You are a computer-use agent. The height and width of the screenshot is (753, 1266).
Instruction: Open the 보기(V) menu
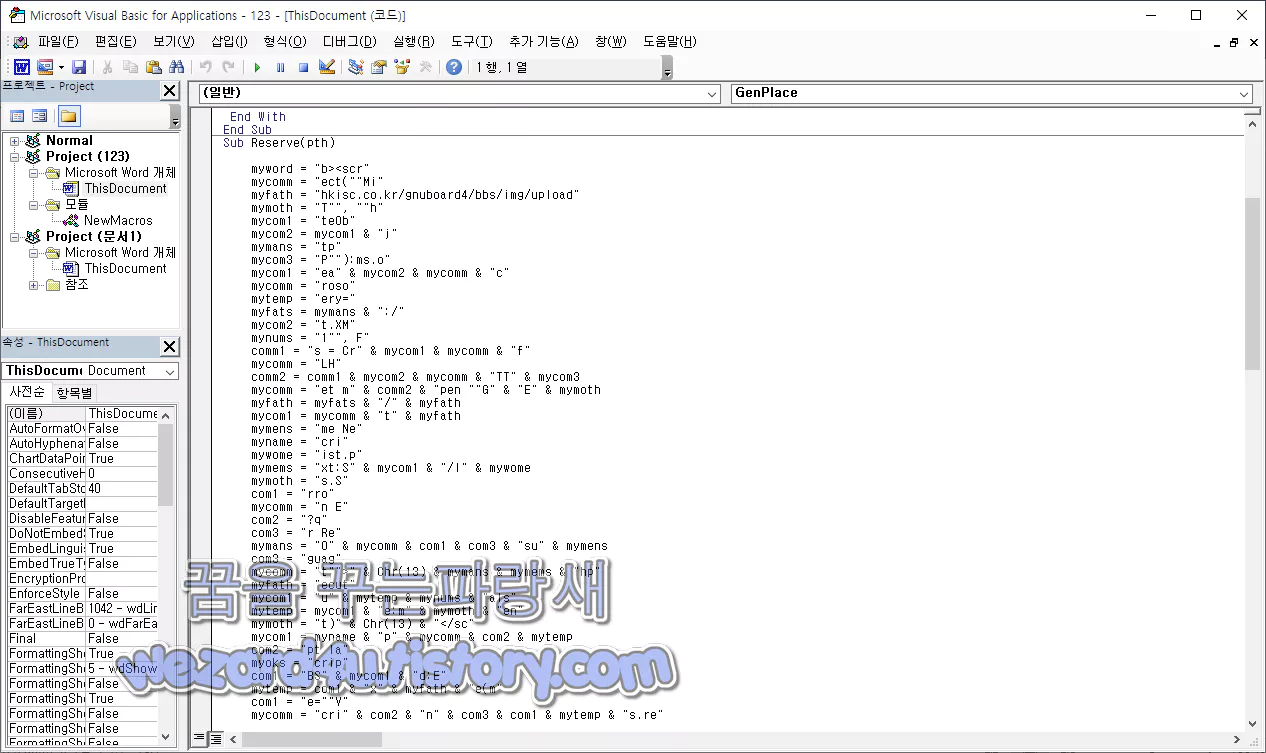coord(173,41)
